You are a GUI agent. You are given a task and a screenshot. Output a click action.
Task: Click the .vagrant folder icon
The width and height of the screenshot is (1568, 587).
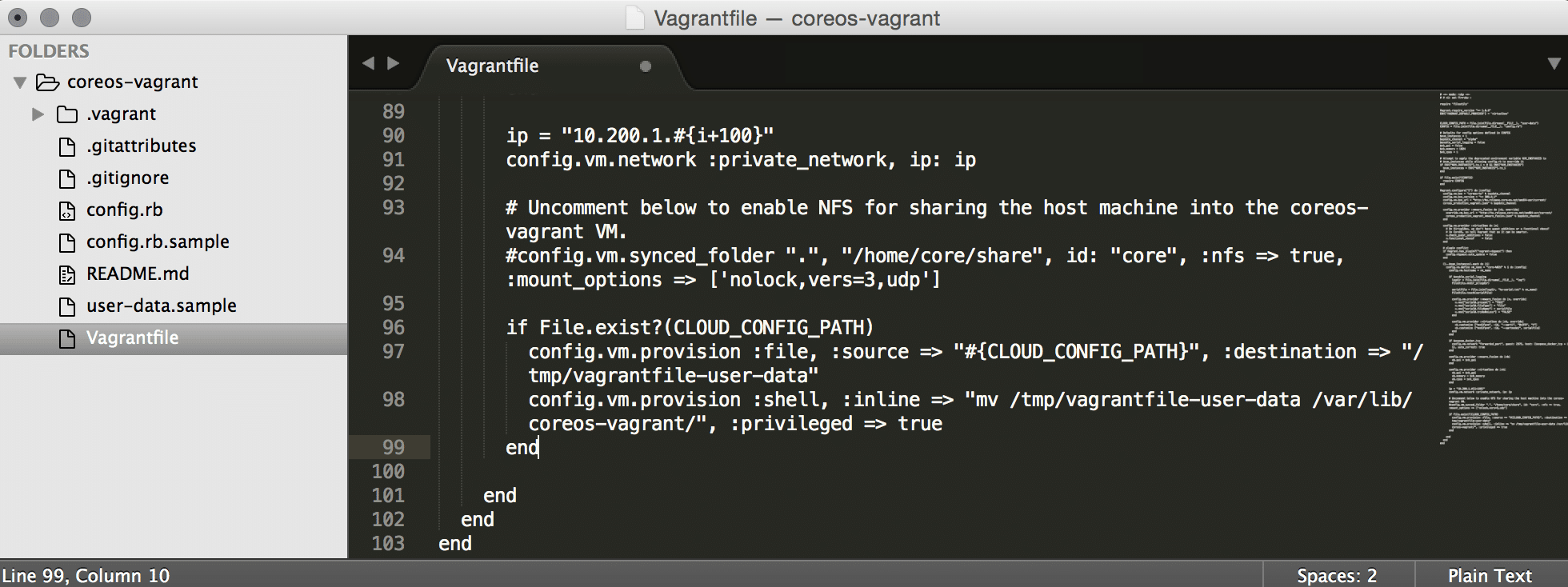(x=67, y=114)
